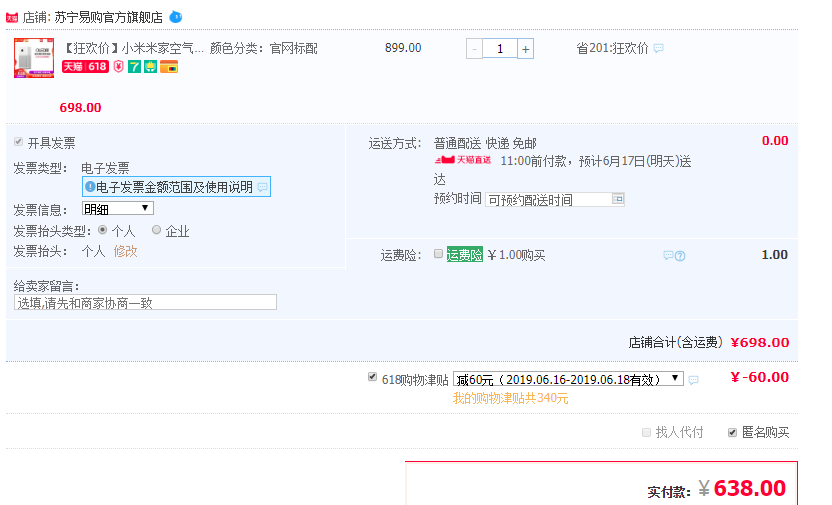Screen dimensions: 832x505
Task: Click the bubble icon in the 运费险 row
Action: pos(668,256)
